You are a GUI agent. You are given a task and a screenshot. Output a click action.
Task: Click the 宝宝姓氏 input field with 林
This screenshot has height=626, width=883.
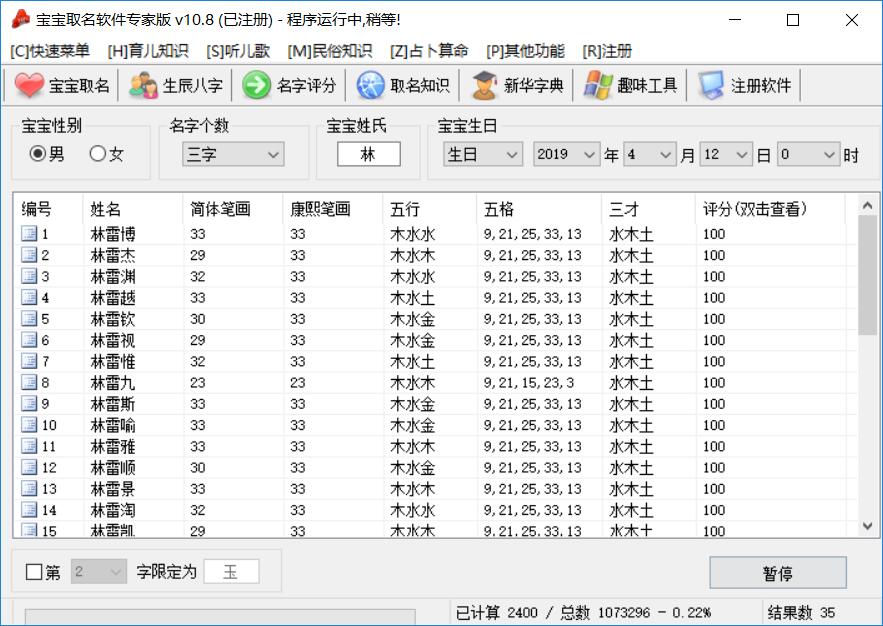coord(369,154)
